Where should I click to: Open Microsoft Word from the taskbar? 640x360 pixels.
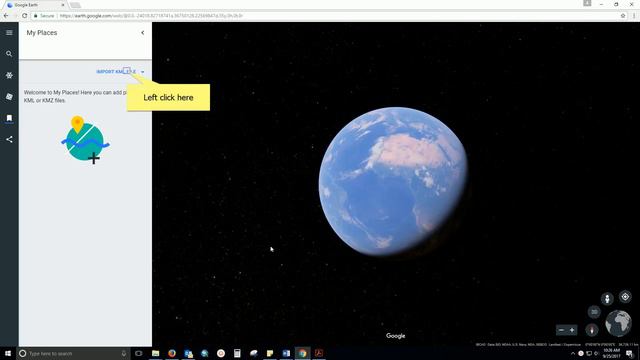tap(286, 353)
